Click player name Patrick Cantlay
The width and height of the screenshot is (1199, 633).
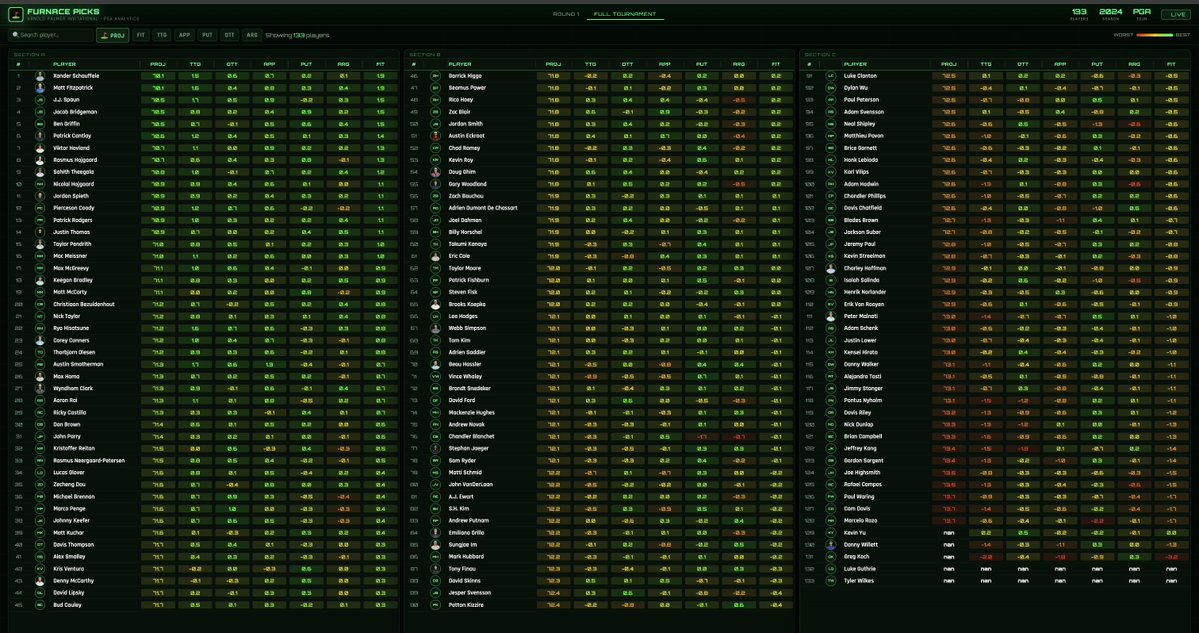(74, 136)
